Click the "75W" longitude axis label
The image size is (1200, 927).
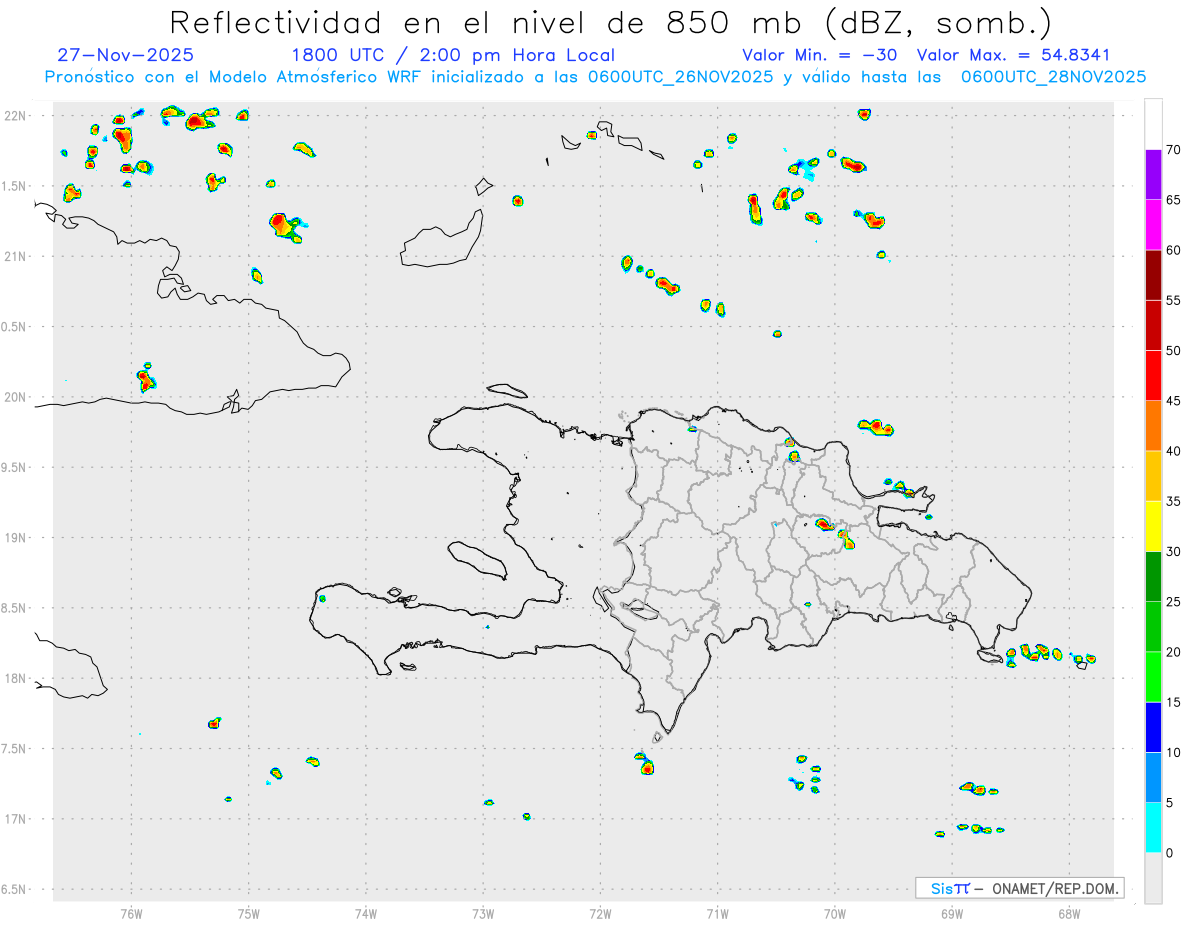pyautogui.click(x=249, y=914)
